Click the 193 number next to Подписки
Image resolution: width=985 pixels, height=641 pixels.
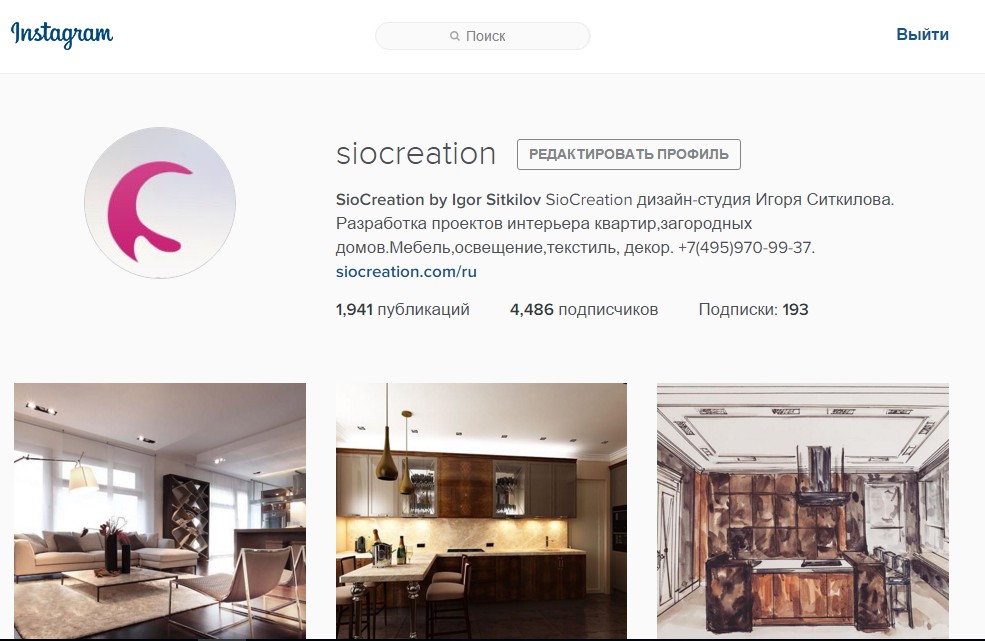coord(795,309)
